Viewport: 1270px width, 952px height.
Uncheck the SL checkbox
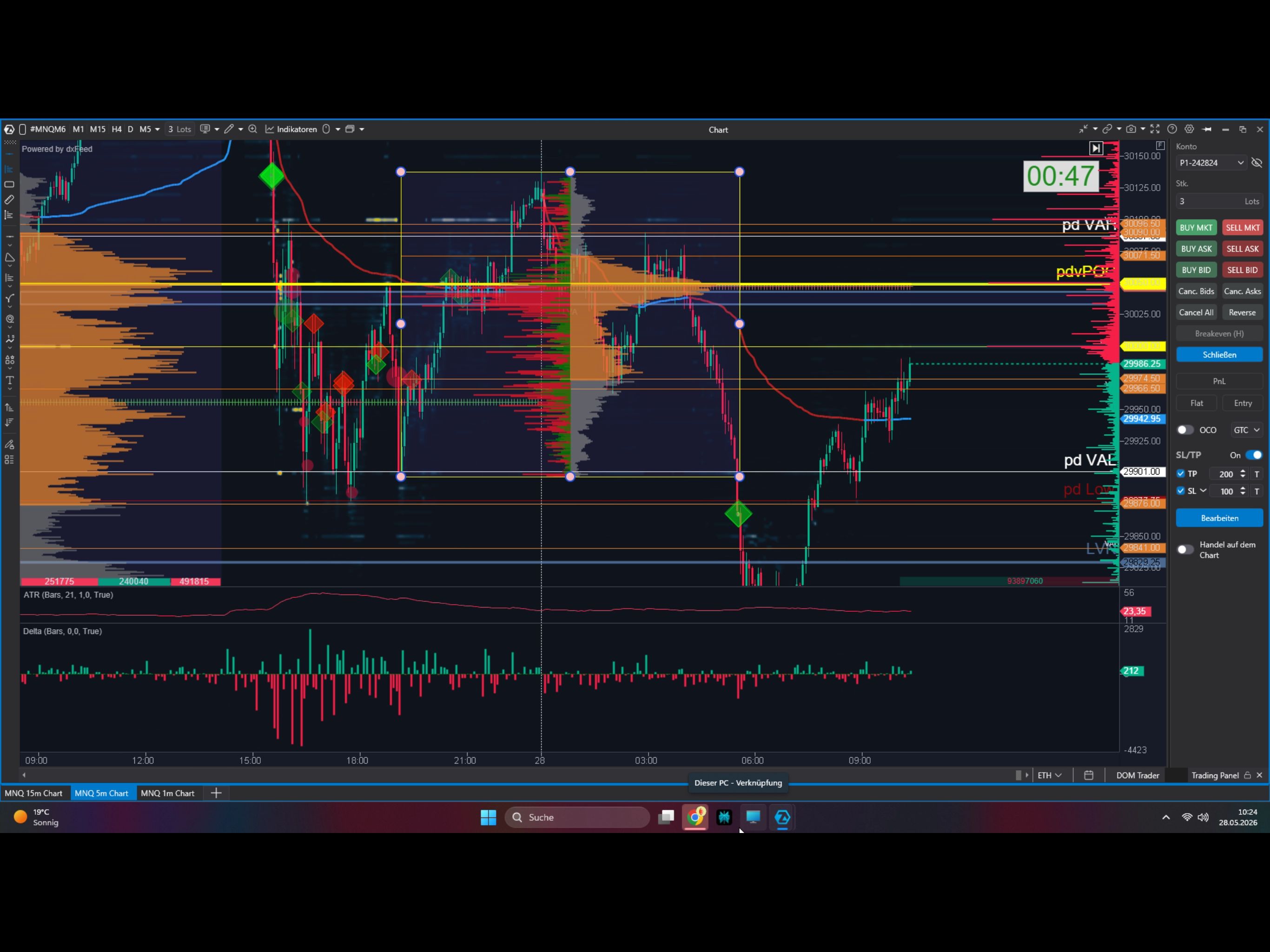click(1180, 491)
